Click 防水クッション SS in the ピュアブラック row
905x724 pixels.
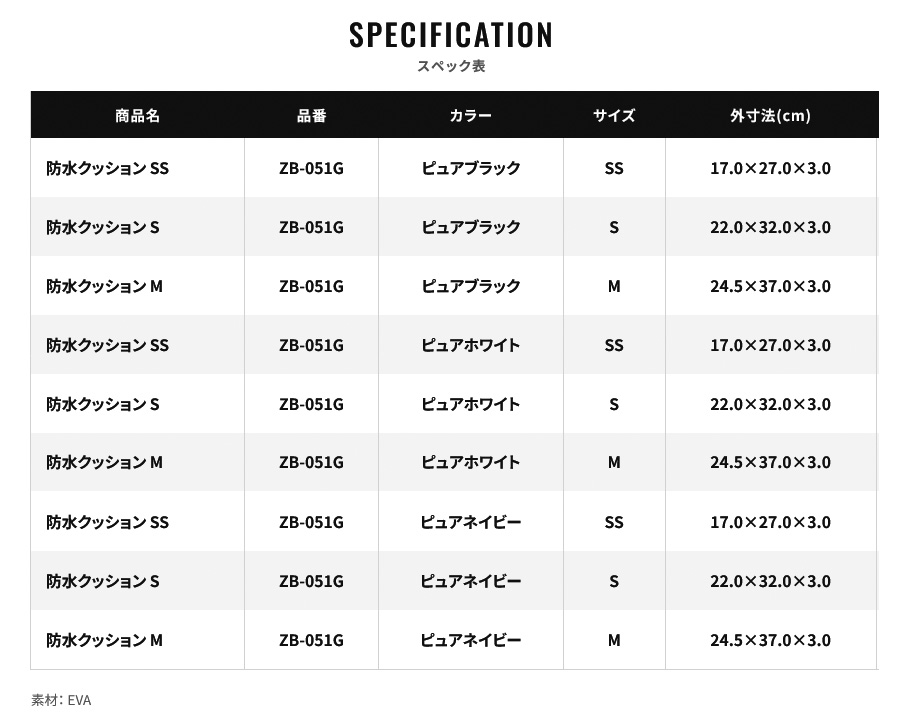[107, 168]
